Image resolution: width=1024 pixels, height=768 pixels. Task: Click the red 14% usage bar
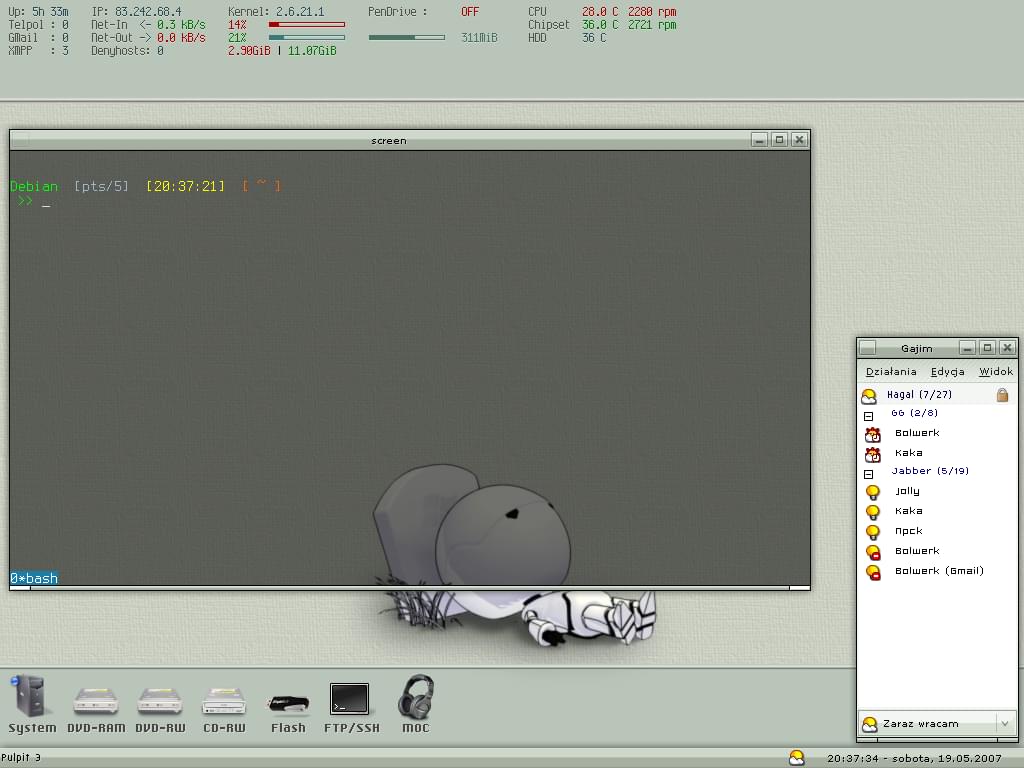click(306, 25)
